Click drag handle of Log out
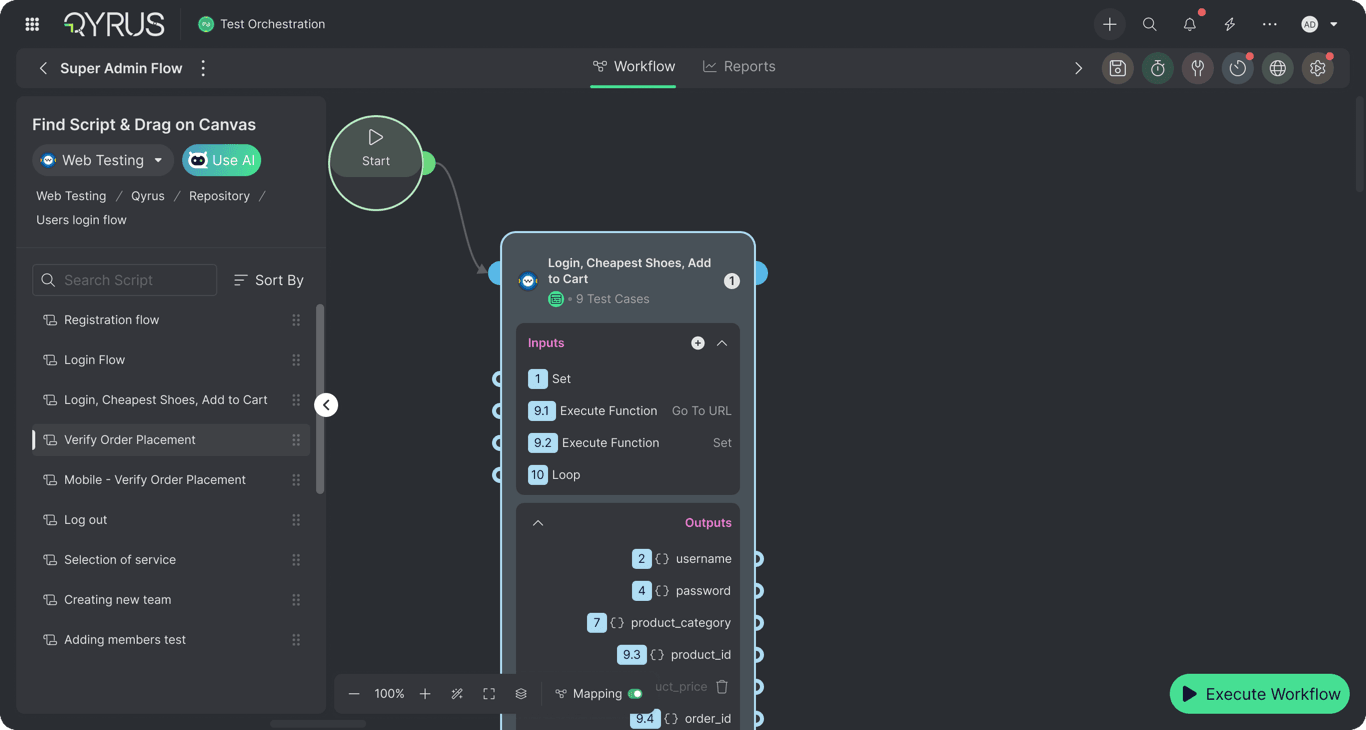1366x730 pixels. coord(296,520)
